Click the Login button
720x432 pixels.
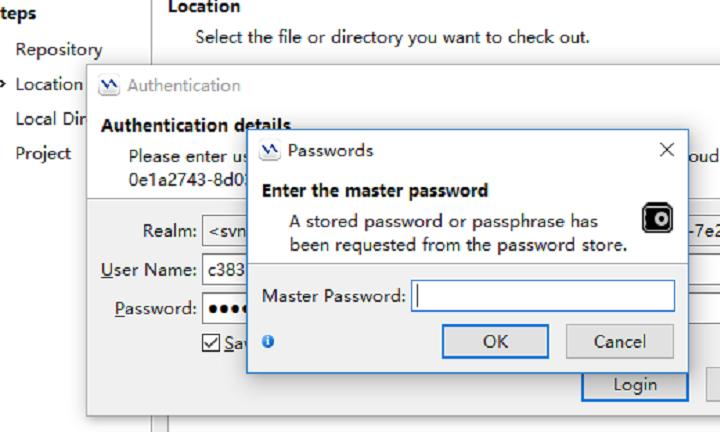click(x=635, y=386)
